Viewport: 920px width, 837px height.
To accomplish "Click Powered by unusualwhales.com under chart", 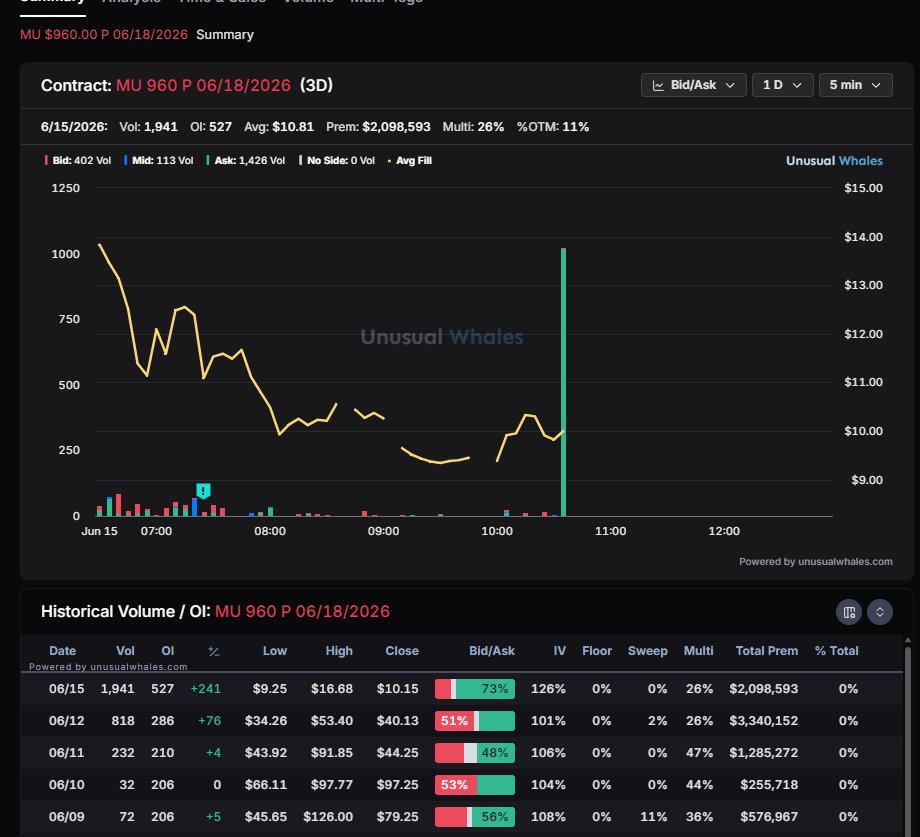I will click(x=816, y=561).
